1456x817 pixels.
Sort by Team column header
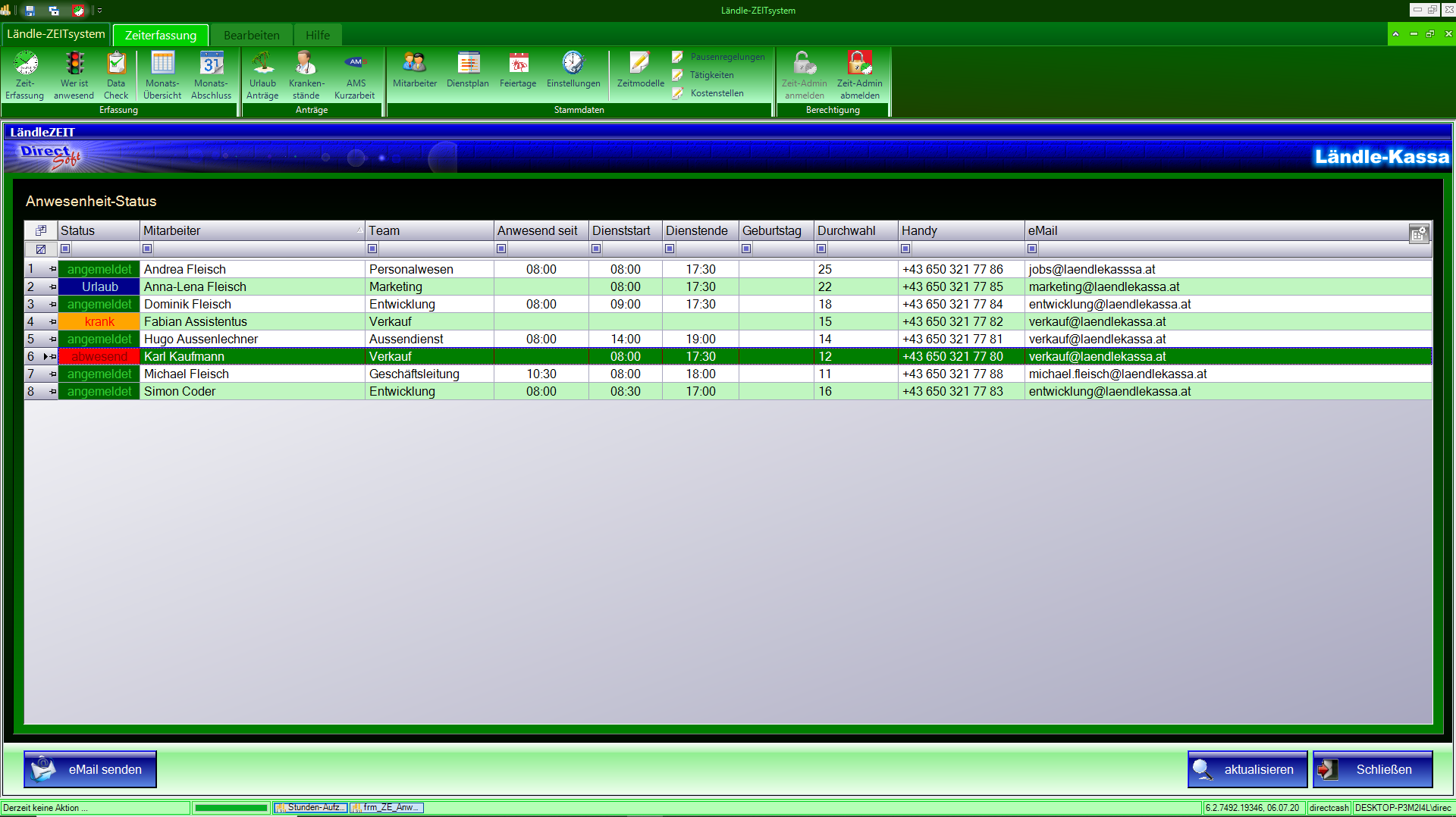pyautogui.click(x=429, y=230)
